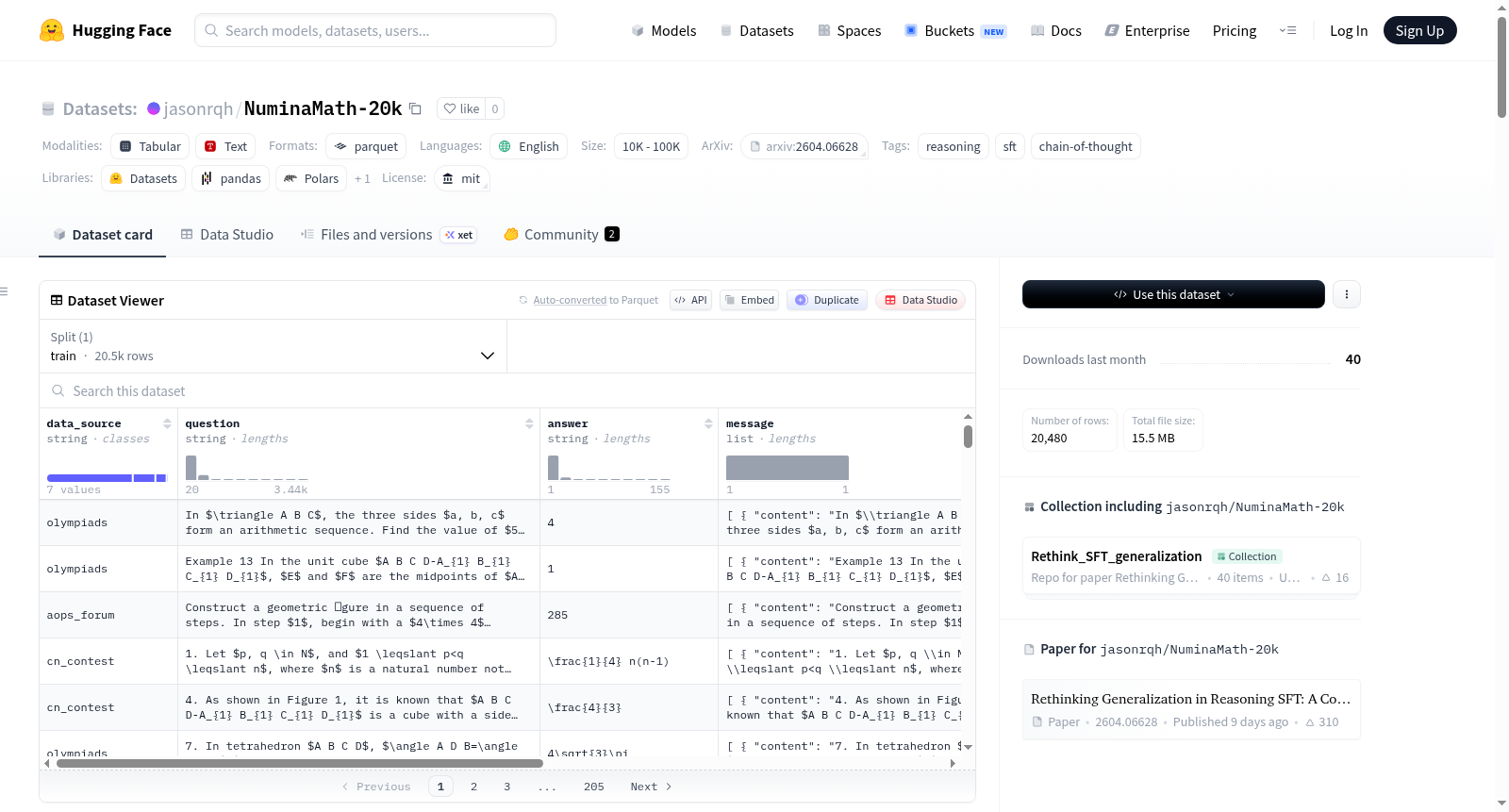1509x812 pixels.
Task: Click the Text modality tag
Action: (x=226, y=146)
